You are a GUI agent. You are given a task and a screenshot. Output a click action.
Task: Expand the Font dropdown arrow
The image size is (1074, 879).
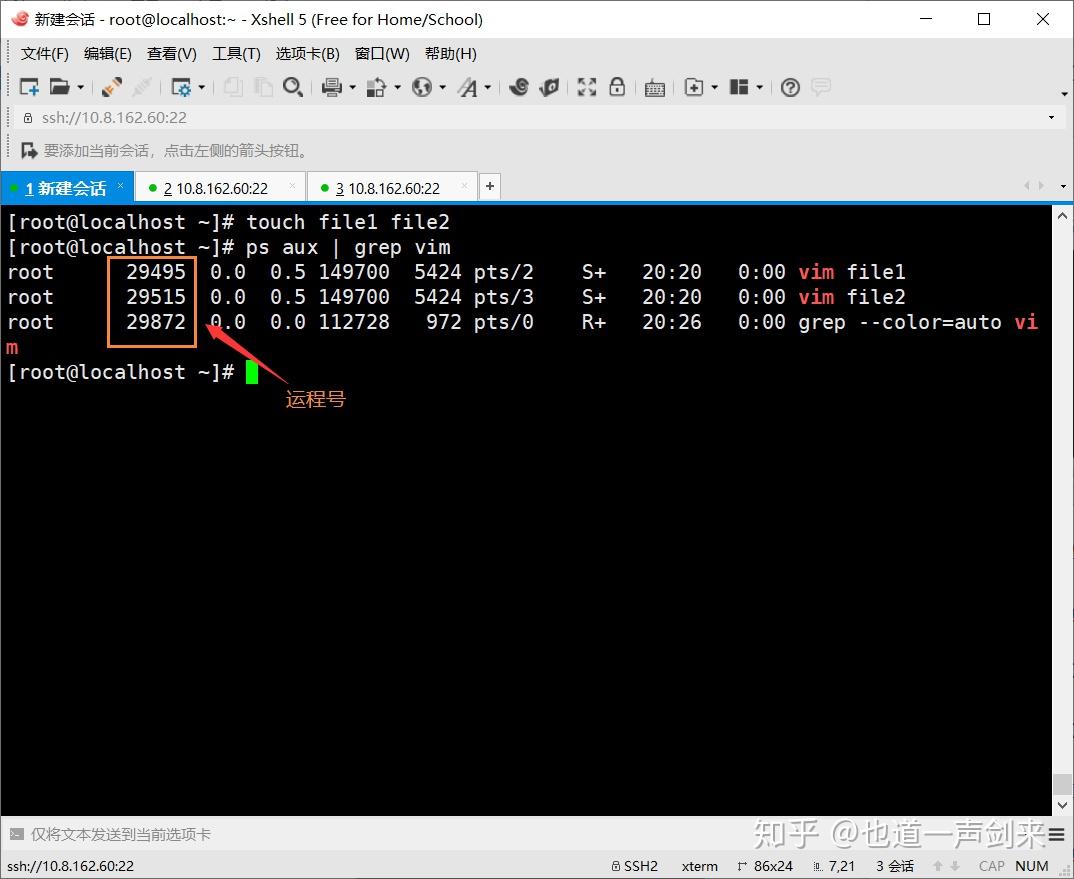488,88
